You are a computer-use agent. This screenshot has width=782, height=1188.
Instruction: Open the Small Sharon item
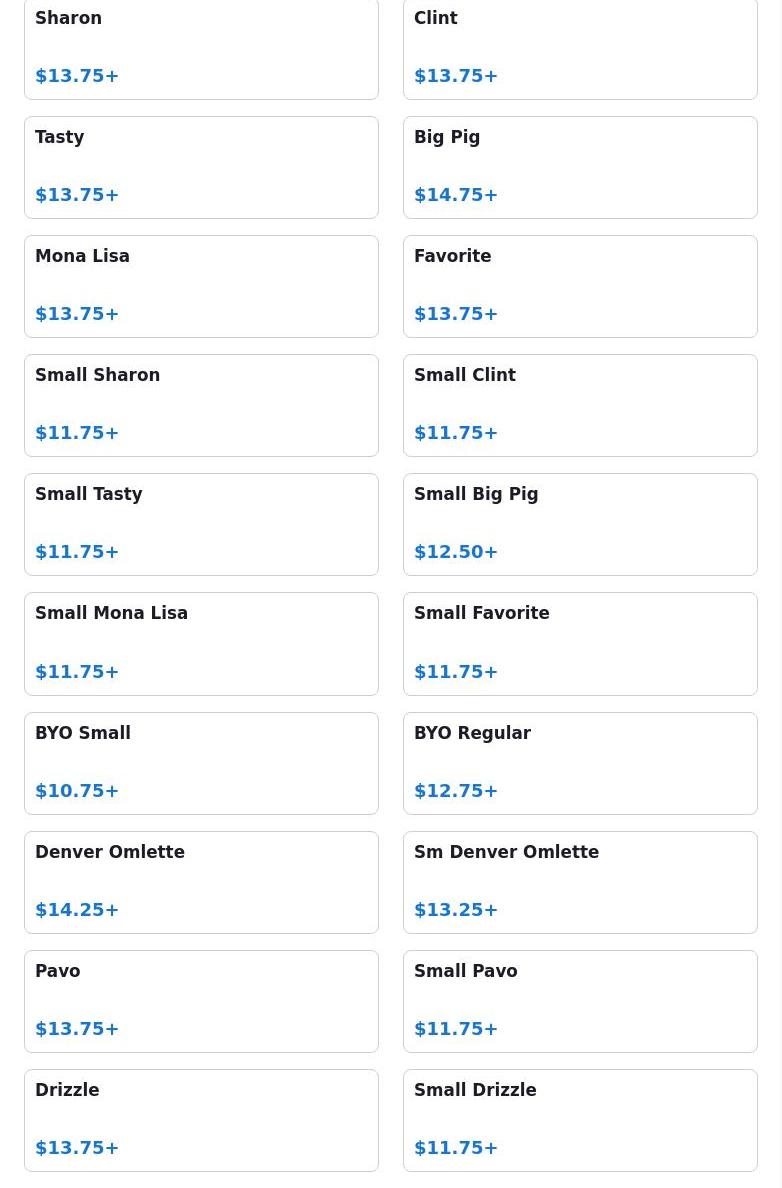pyautogui.click(x=201, y=405)
